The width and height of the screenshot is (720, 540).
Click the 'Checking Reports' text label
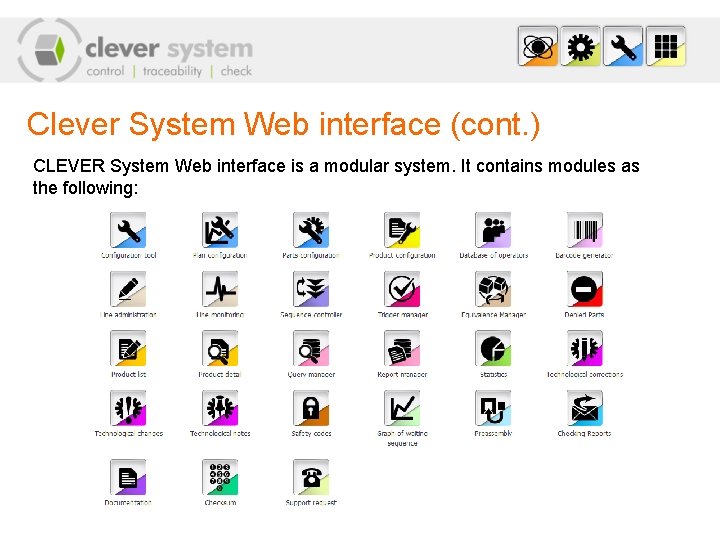click(x=584, y=433)
